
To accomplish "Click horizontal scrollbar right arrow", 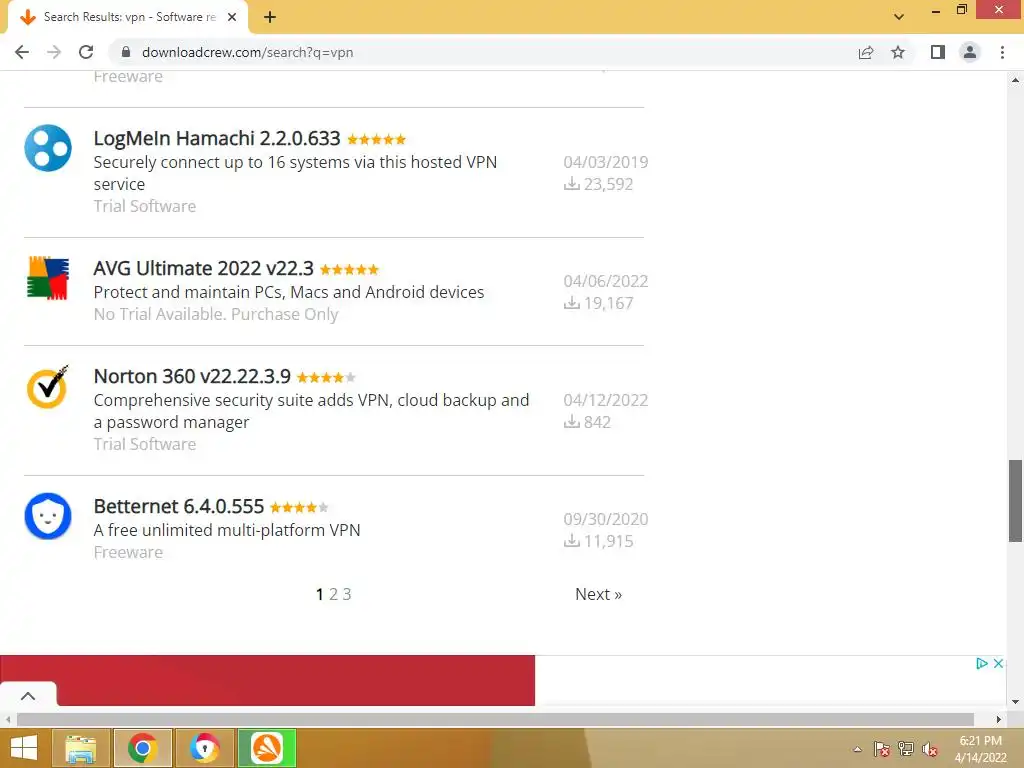I will pos(999,719).
